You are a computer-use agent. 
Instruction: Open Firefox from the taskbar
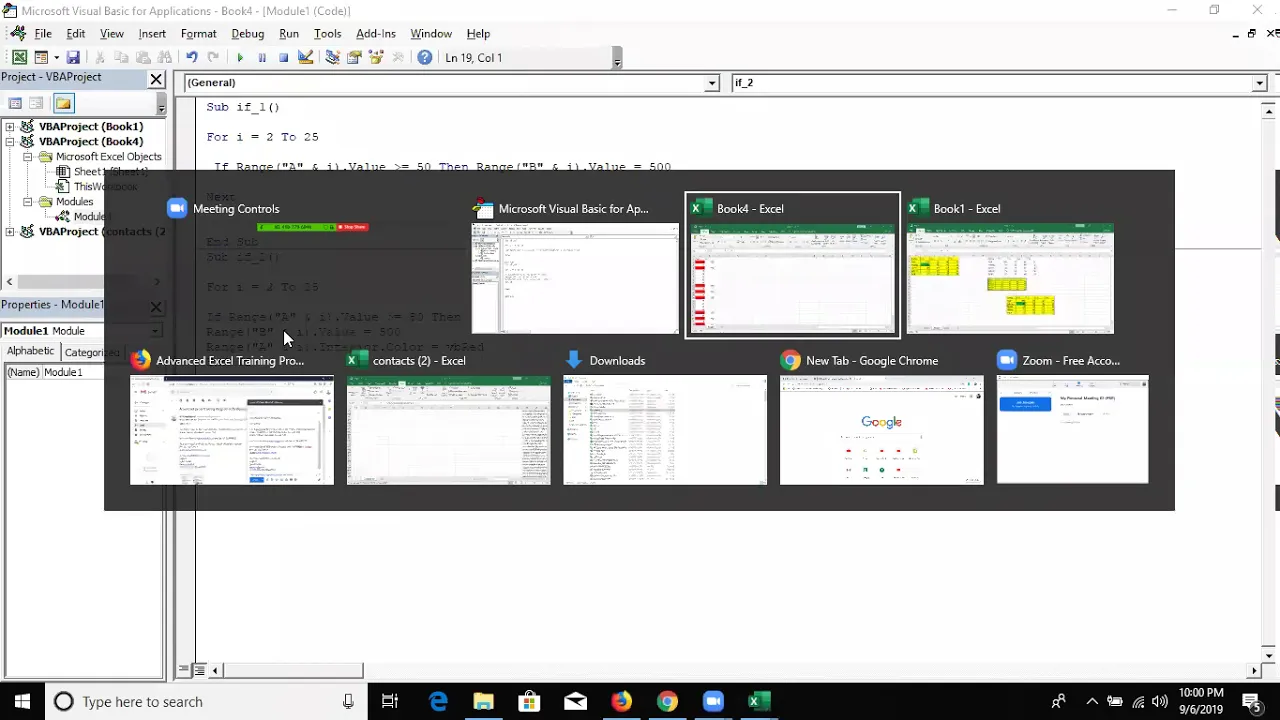coord(621,702)
